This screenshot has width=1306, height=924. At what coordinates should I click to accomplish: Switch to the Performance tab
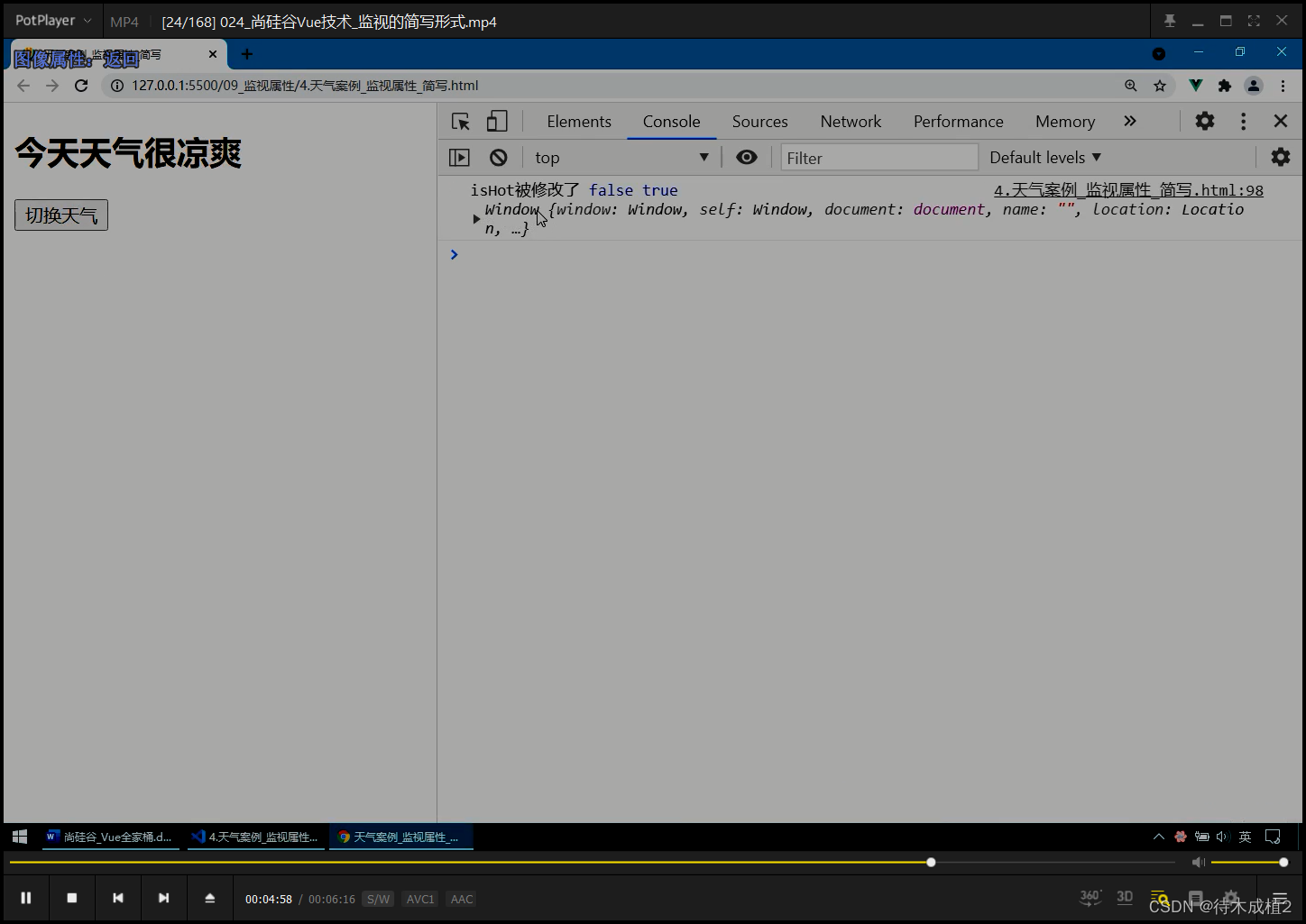click(x=959, y=122)
